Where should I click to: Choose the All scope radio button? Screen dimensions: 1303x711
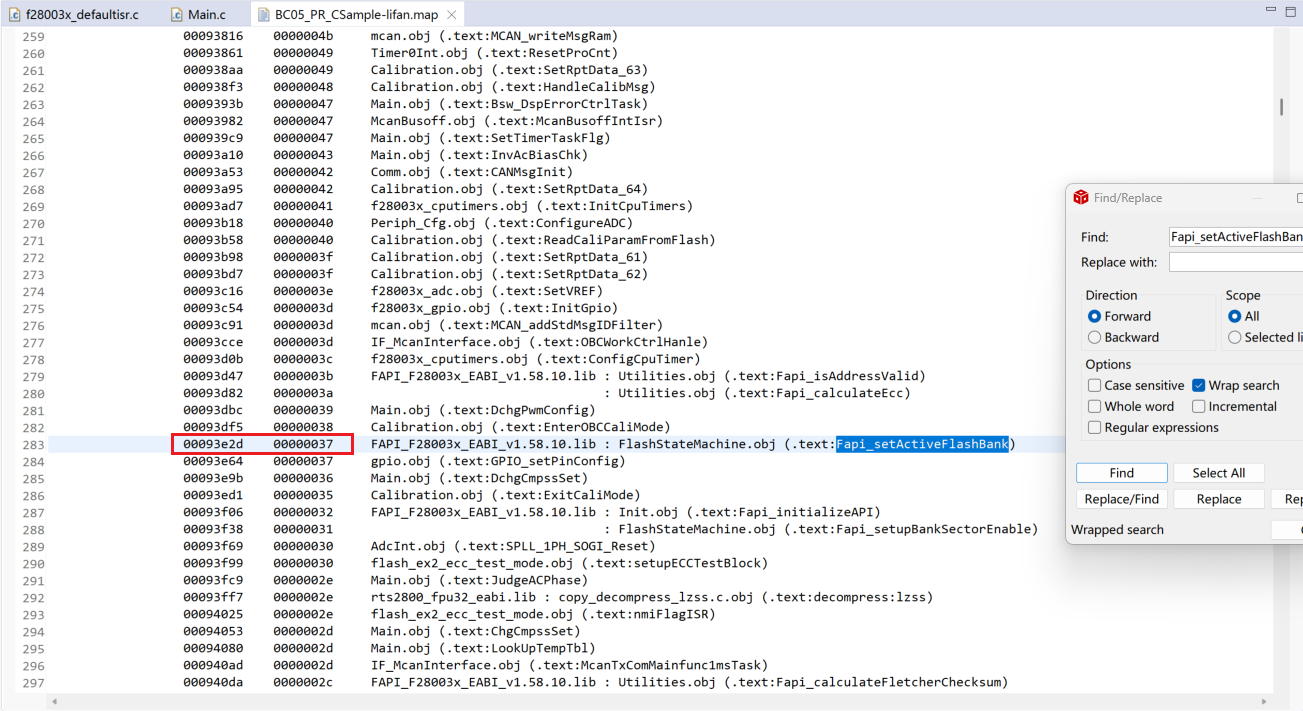click(x=1235, y=316)
